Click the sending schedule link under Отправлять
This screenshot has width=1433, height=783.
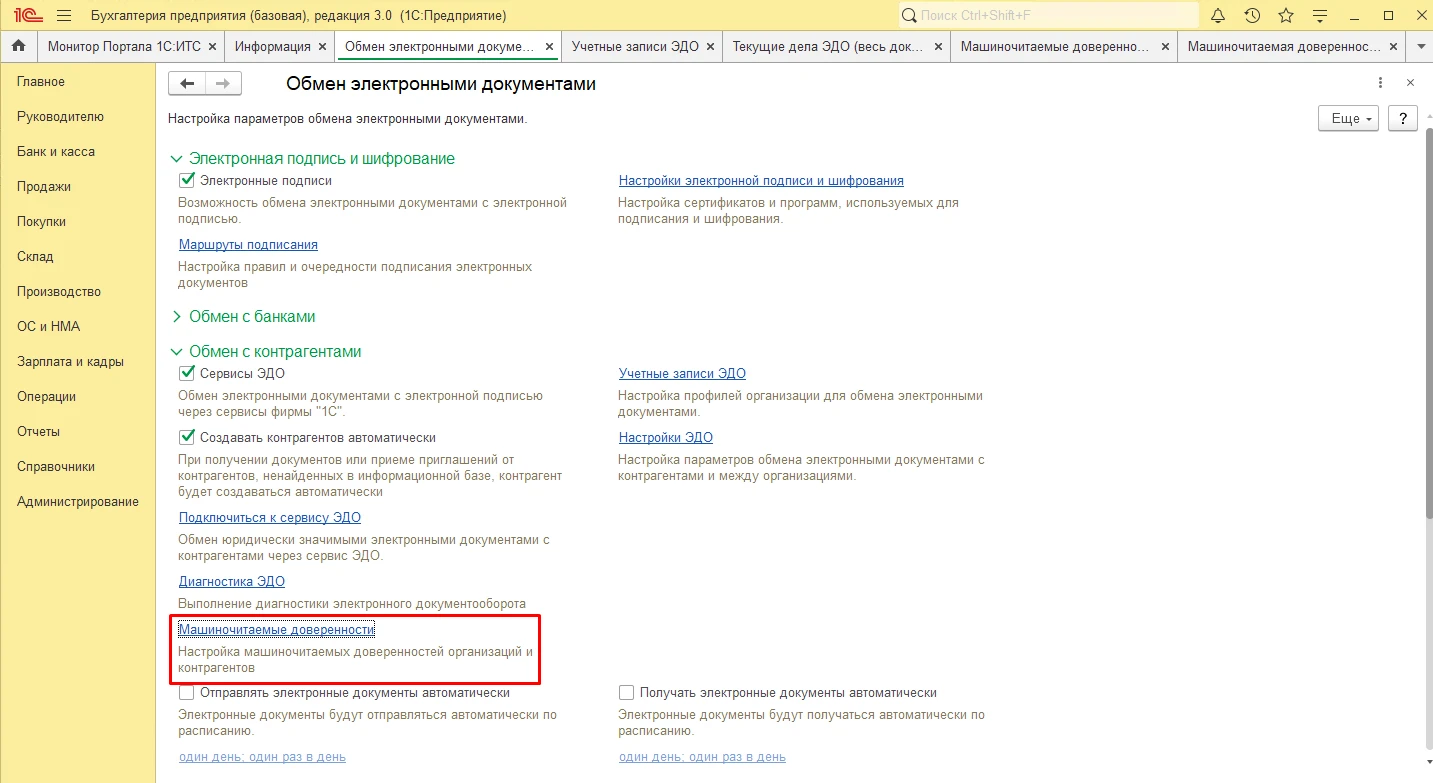pyautogui.click(x=262, y=757)
